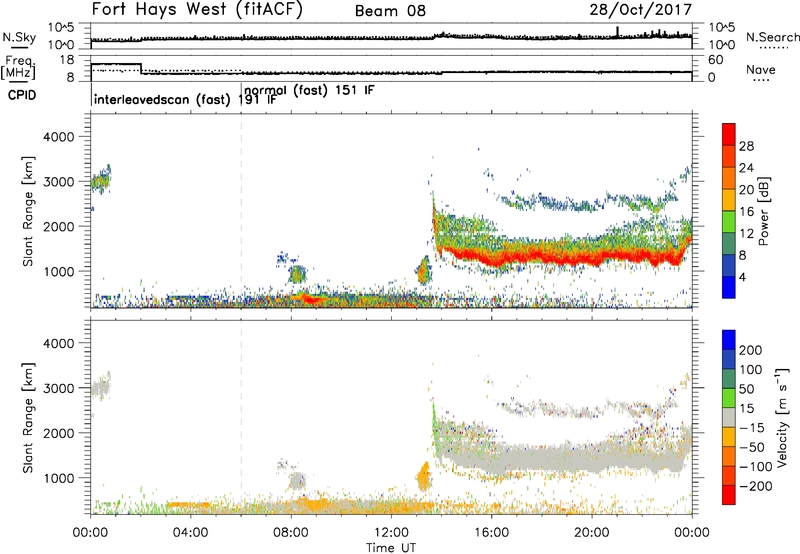The width and height of the screenshot is (800, 554).
Task: Click the 'N.Sky' legend label
Action: click(19, 37)
